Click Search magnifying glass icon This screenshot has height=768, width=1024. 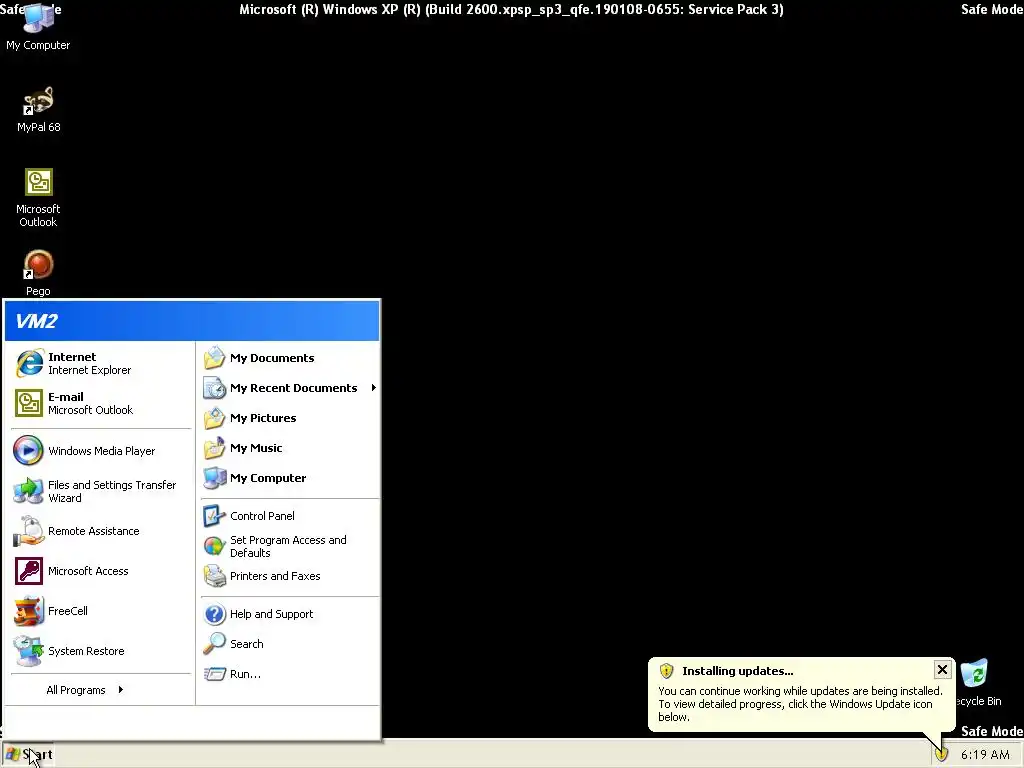[214, 644]
